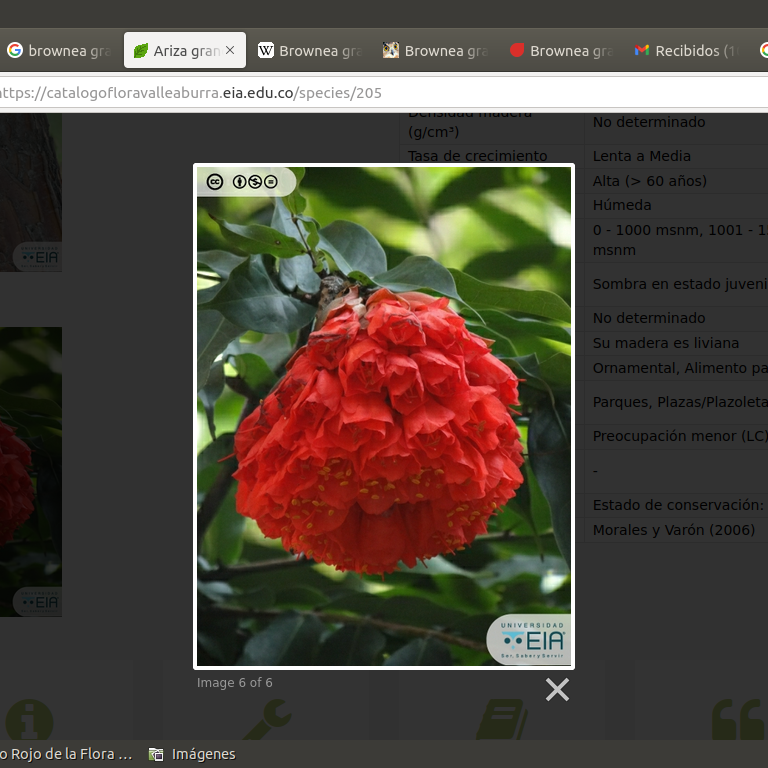
Task: Select the red flower thumbnail on the left
Action: [30, 470]
